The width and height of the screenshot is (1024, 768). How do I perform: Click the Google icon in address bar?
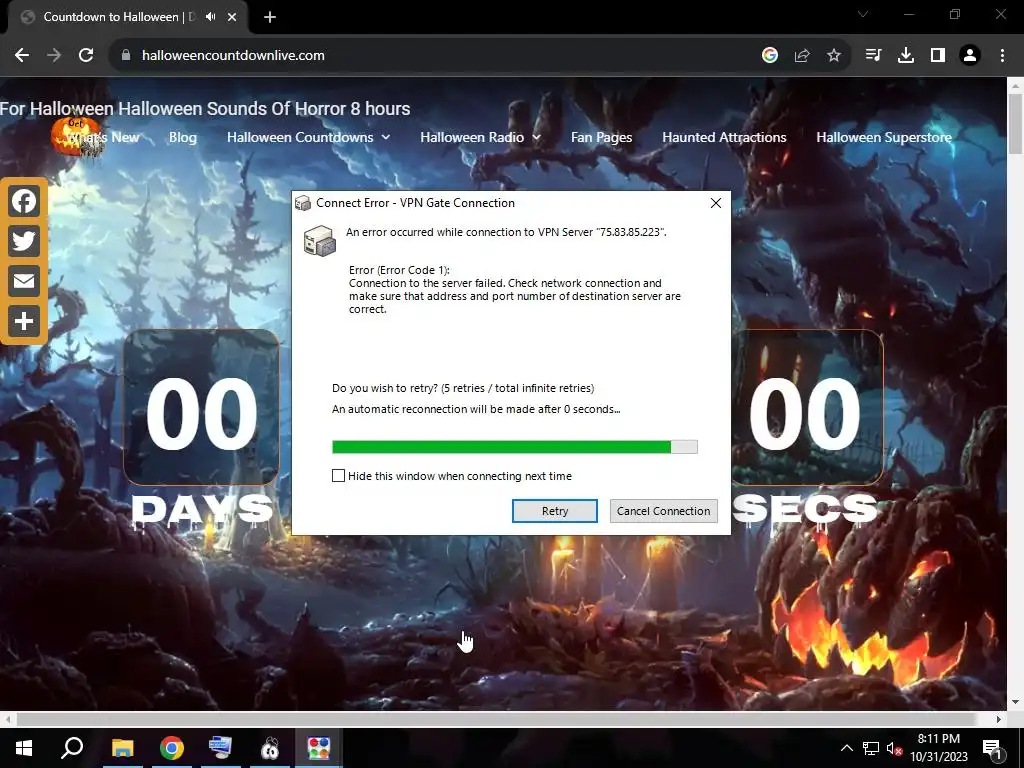[770, 56]
